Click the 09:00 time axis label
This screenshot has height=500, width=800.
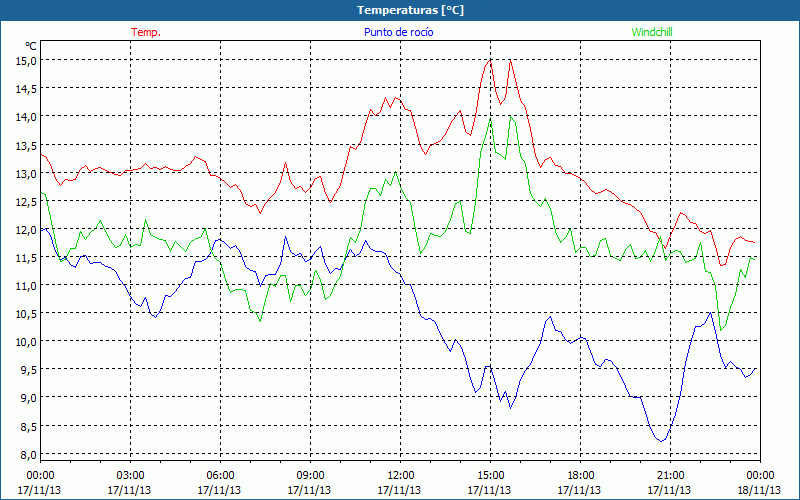(x=310, y=476)
